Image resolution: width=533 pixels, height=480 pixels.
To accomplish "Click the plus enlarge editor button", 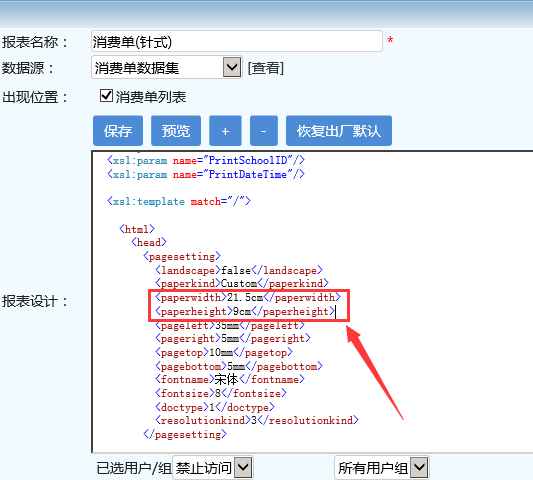I will point(225,131).
